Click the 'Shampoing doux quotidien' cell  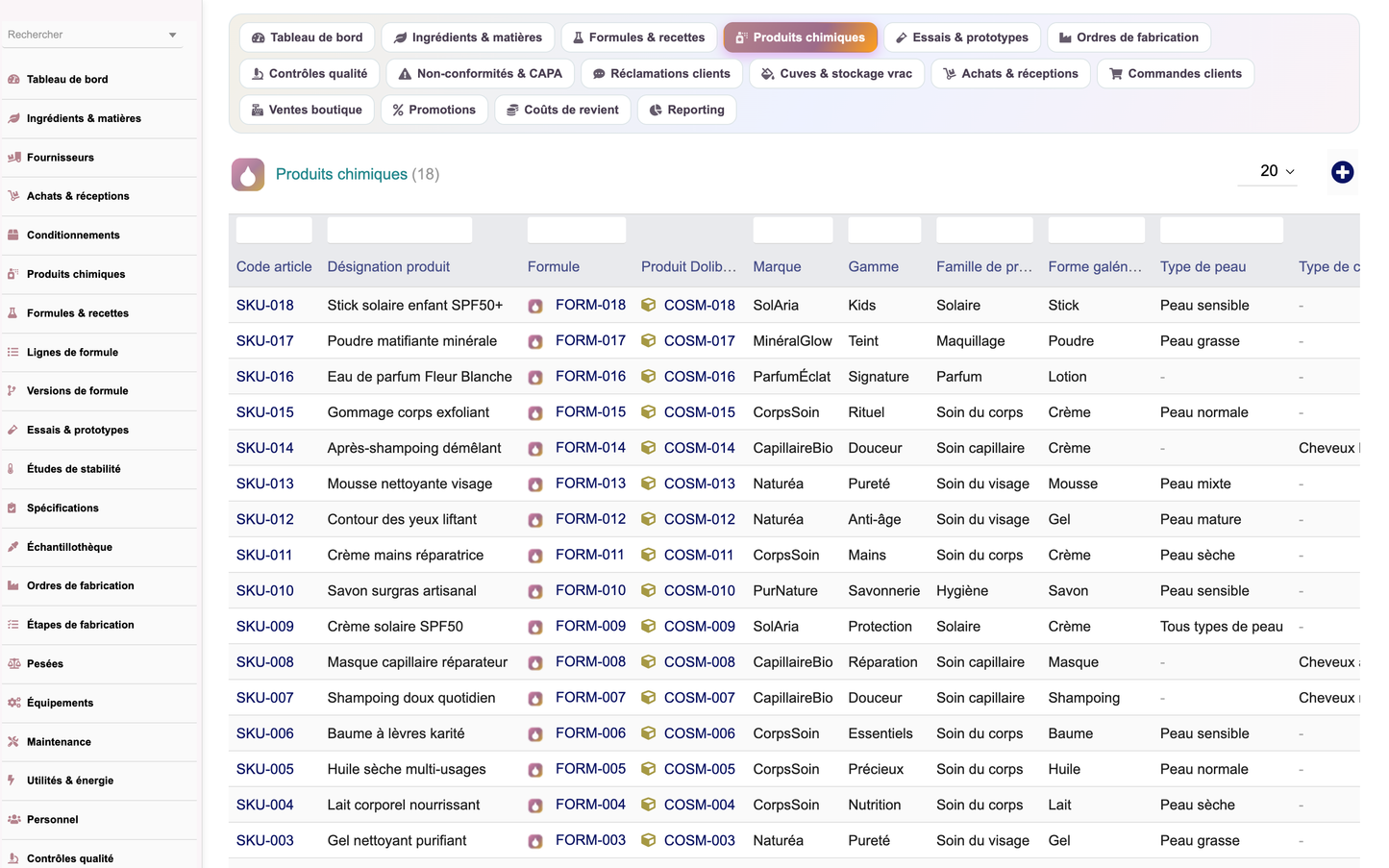point(411,698)
